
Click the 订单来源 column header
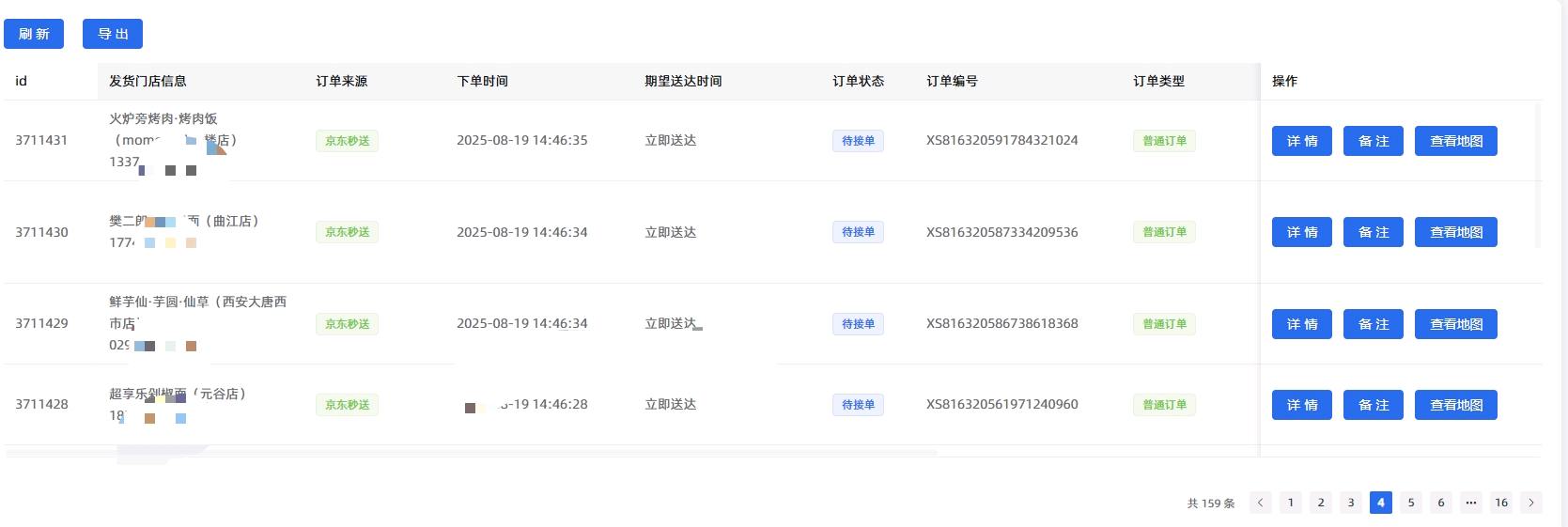[x=342, y=82]
